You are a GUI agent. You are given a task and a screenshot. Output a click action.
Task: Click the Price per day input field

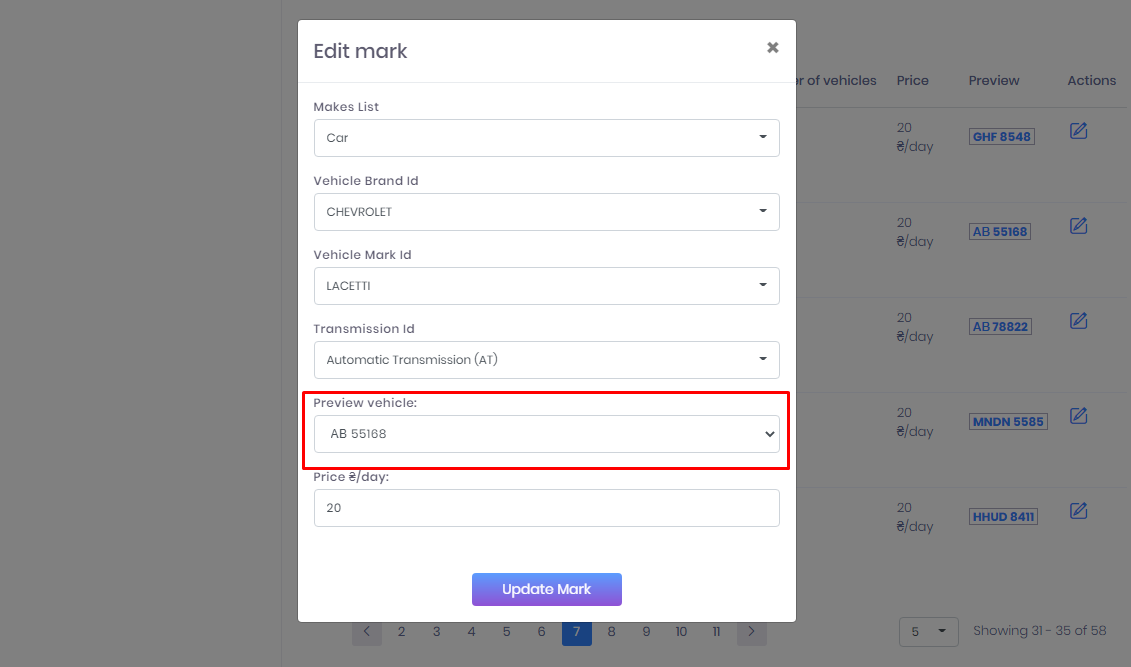click(x=546, y=508)
